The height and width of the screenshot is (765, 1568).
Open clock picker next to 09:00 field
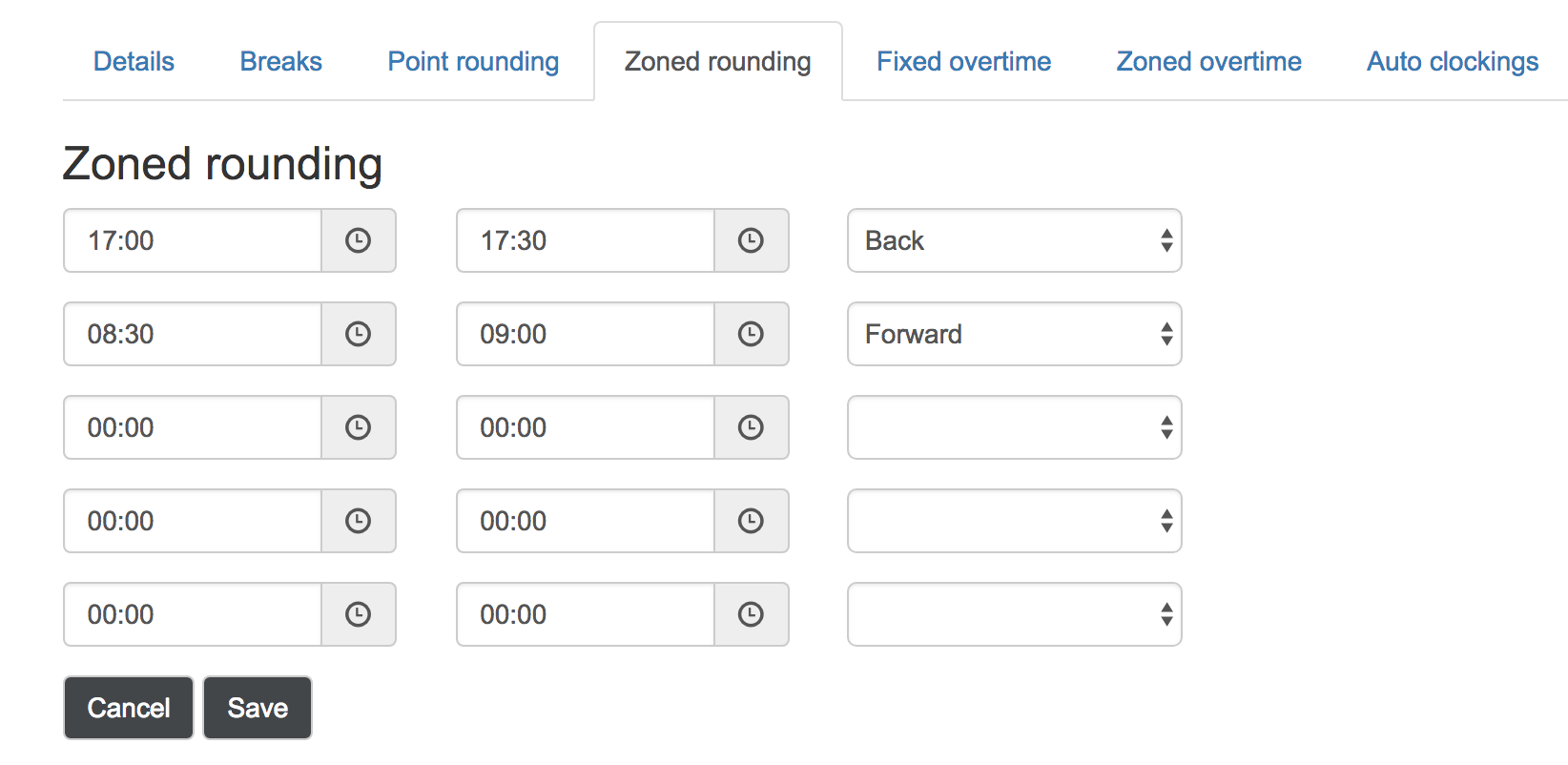(752, 334)
